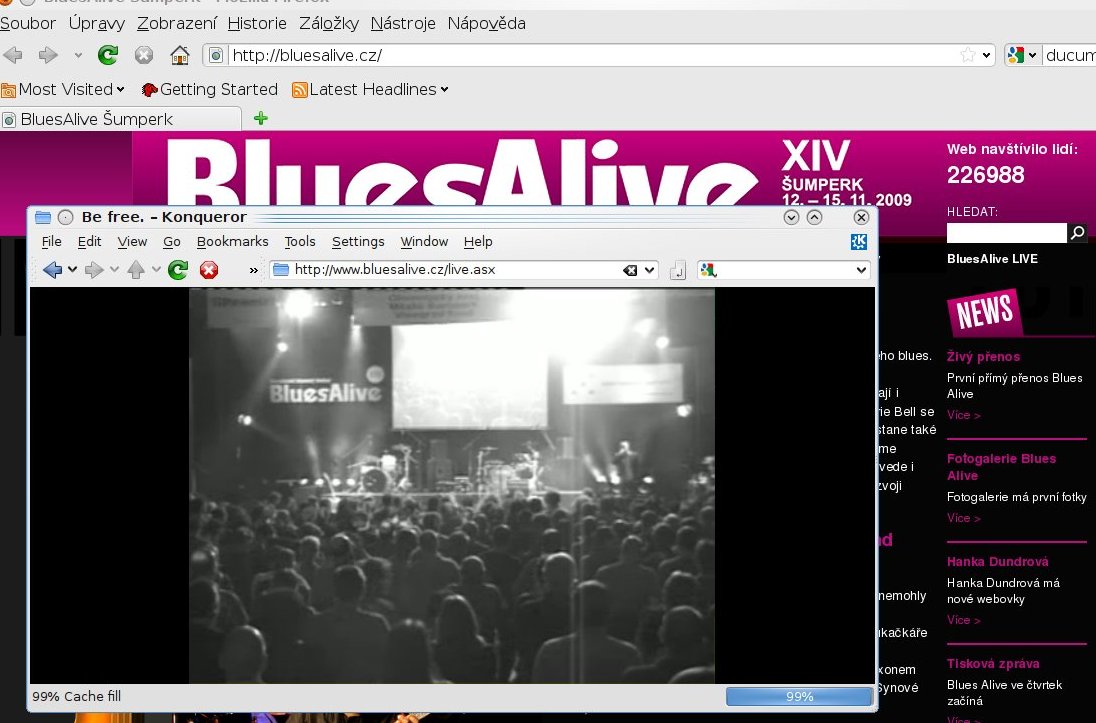The width and height of the screenshot is (1096, 723).
Task: Click the Firefox home icon
Action: point(179,55)
